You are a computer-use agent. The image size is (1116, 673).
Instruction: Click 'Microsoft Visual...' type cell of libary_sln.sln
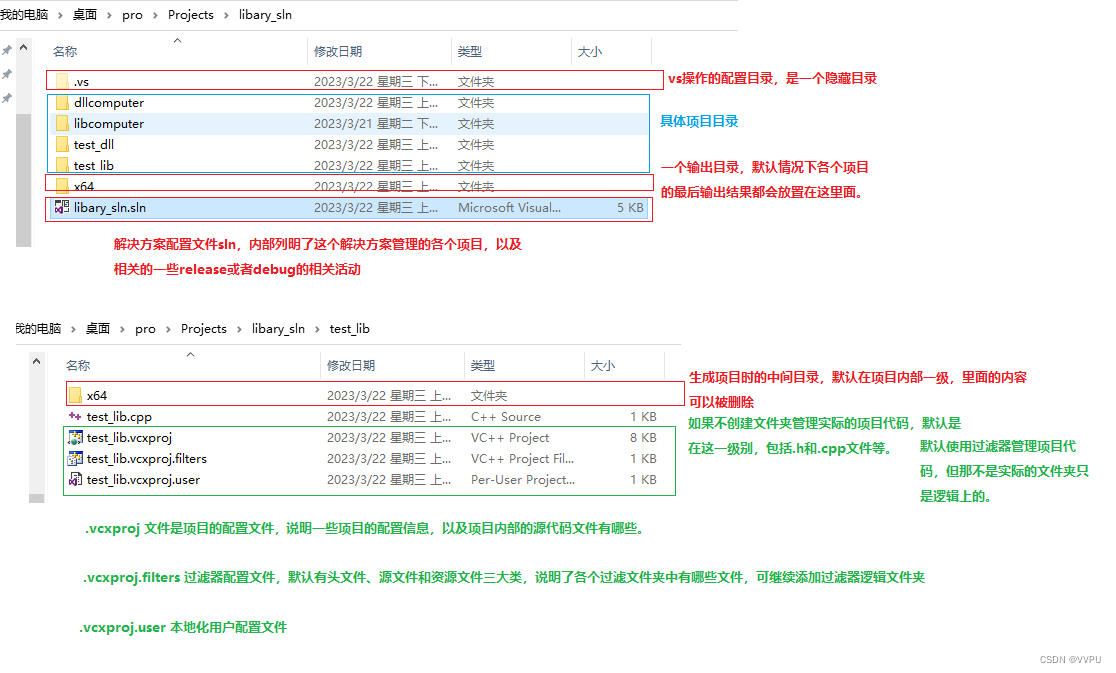510,207
